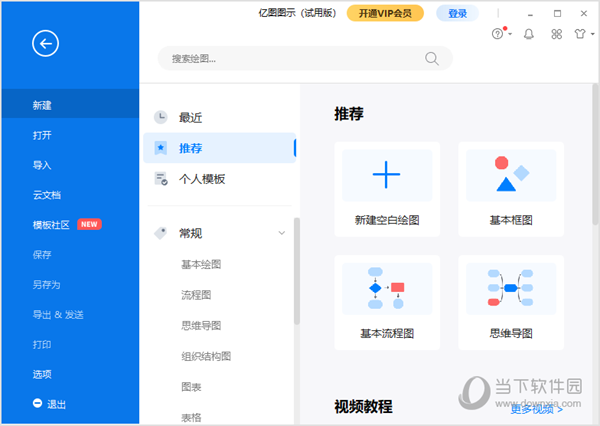Select 思维导图 in the category list
Screen dimensions: 600x426
[x=201, y=325]
